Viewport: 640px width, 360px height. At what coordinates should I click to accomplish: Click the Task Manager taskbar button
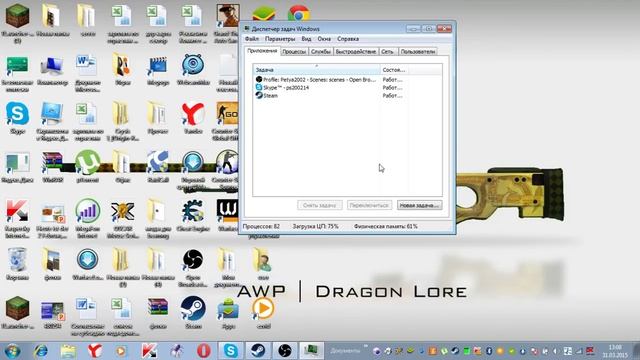tap(312, 351)
